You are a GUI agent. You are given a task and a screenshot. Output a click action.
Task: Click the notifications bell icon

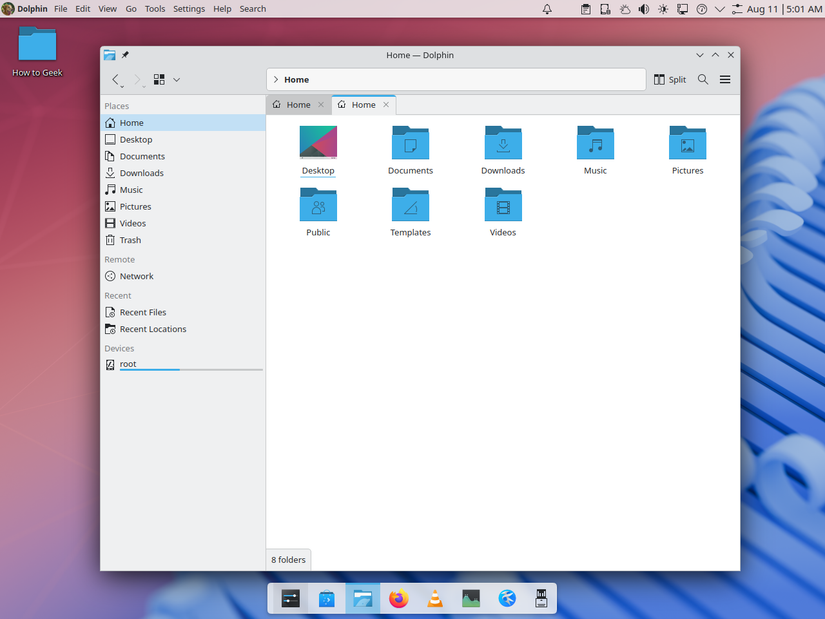545,8
